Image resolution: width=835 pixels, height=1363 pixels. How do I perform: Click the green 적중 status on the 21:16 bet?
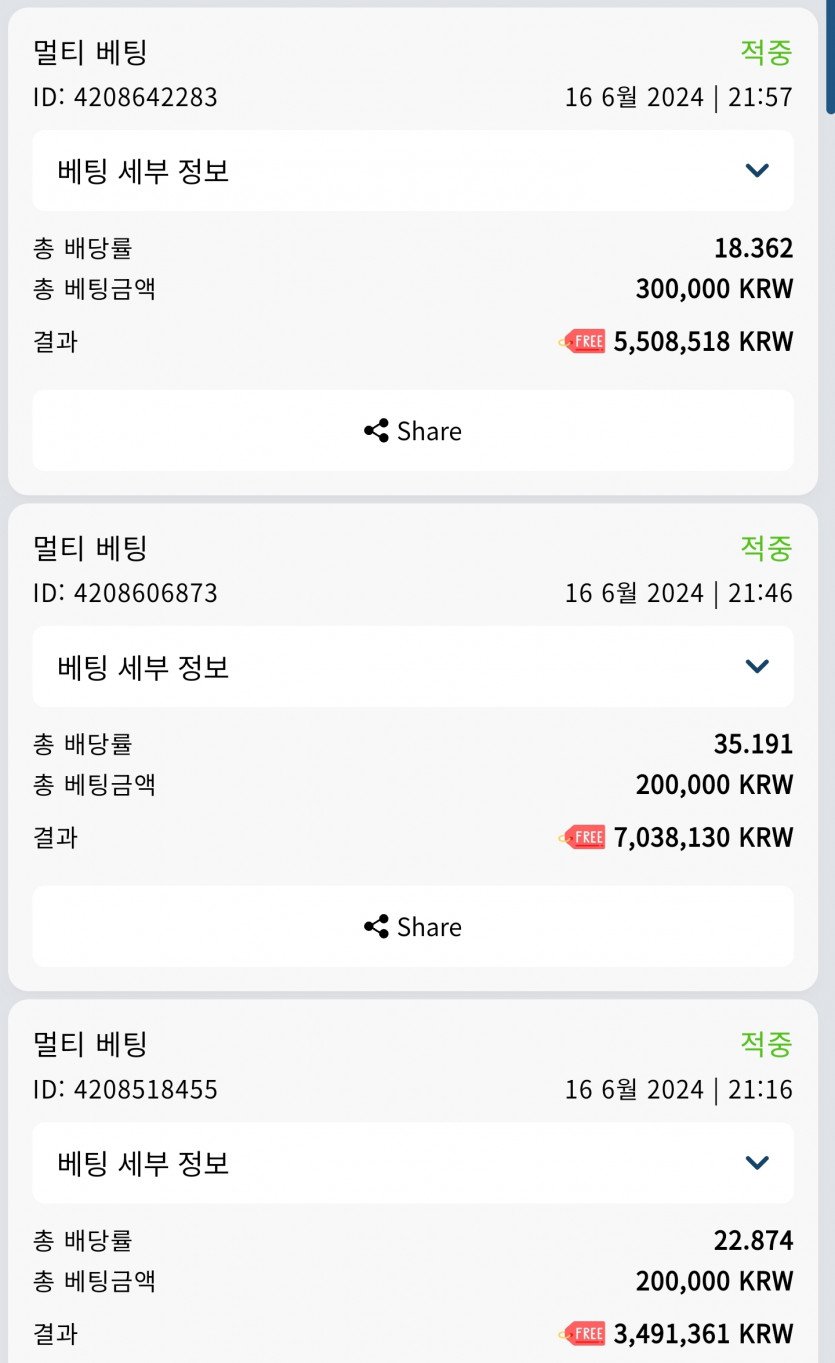click(x=766, y=1044)
